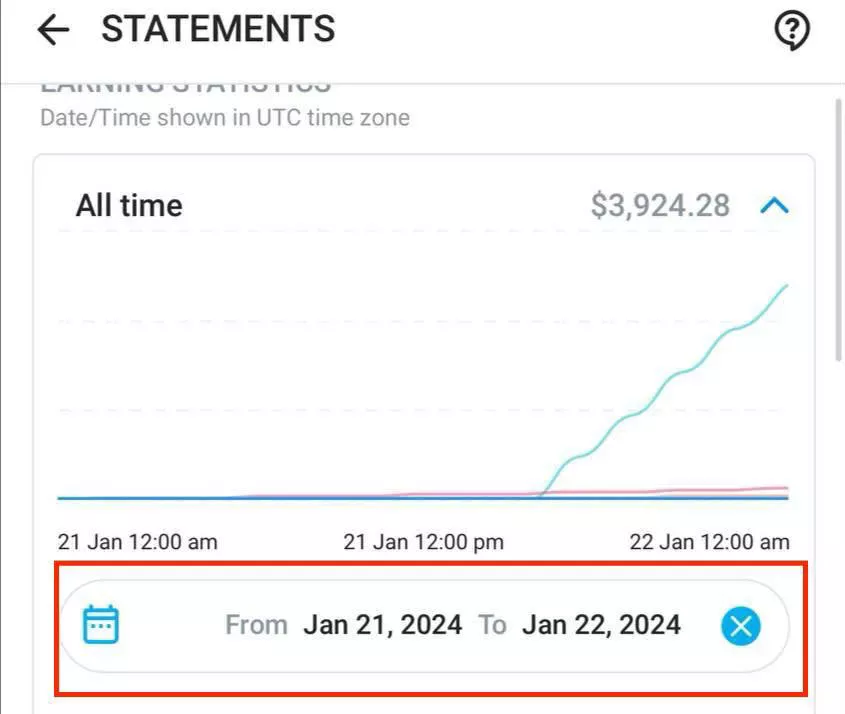Change the Jan 22, 2024 end date

[601, 626]
